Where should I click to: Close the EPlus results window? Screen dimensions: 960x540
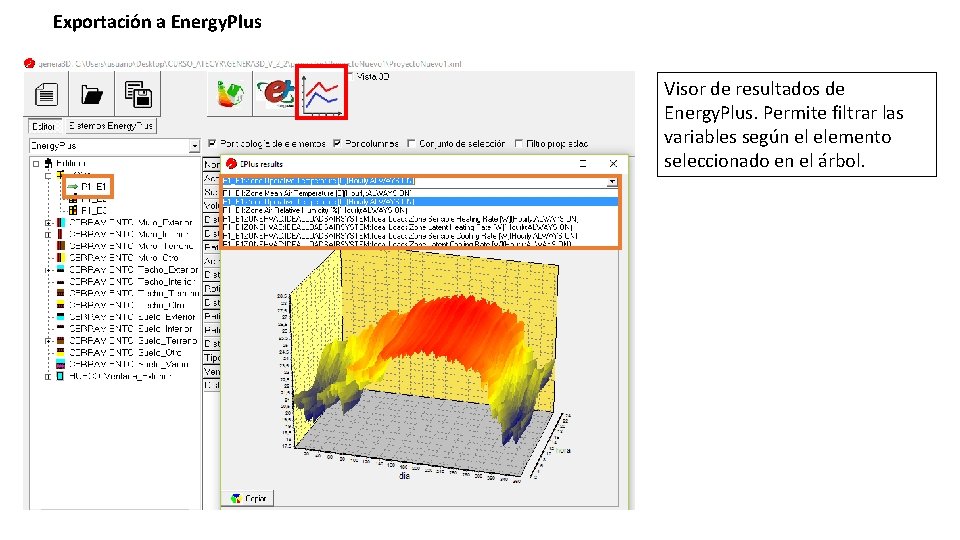coord(613,163)
